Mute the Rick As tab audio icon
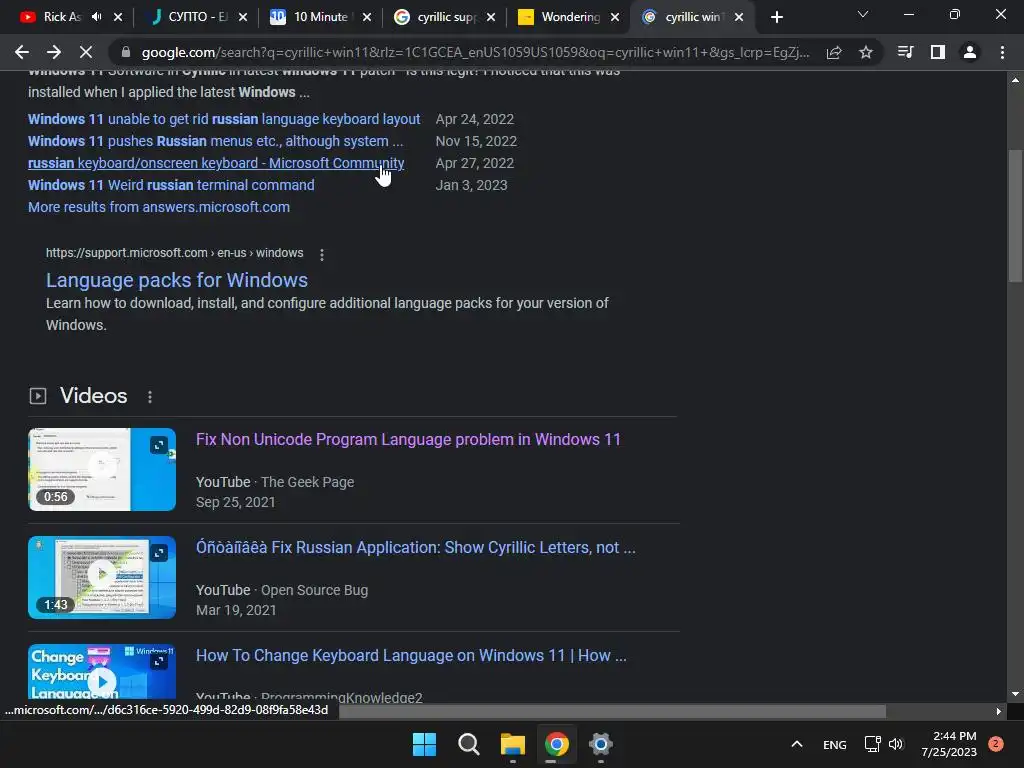The height and width of the screenshot is (768, 1024). (97, 17)
